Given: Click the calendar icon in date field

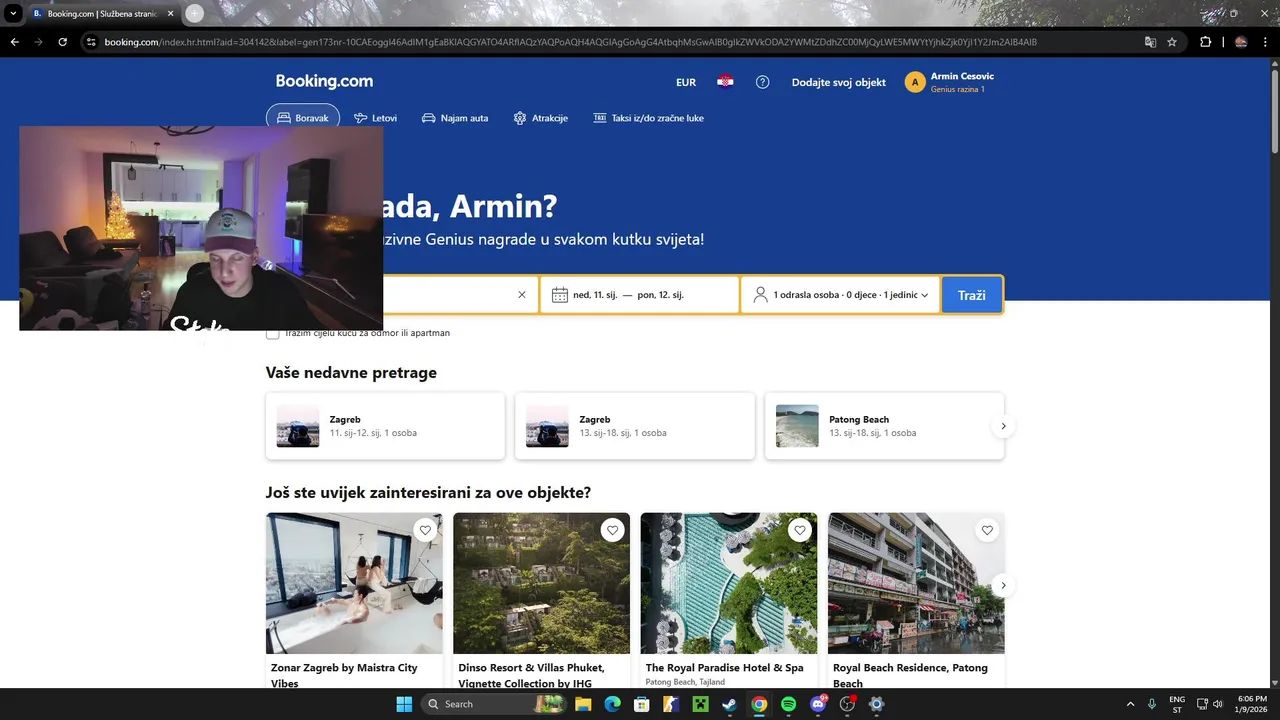Looking at the screenshot, I should click(x=560, y=295).
